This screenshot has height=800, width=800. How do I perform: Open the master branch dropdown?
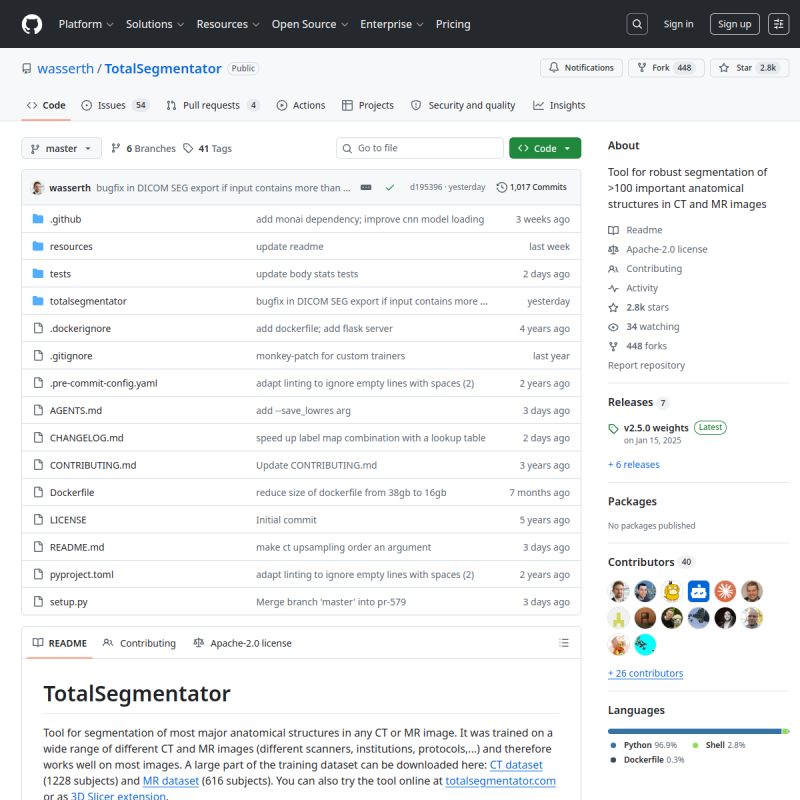coord(61,148)
